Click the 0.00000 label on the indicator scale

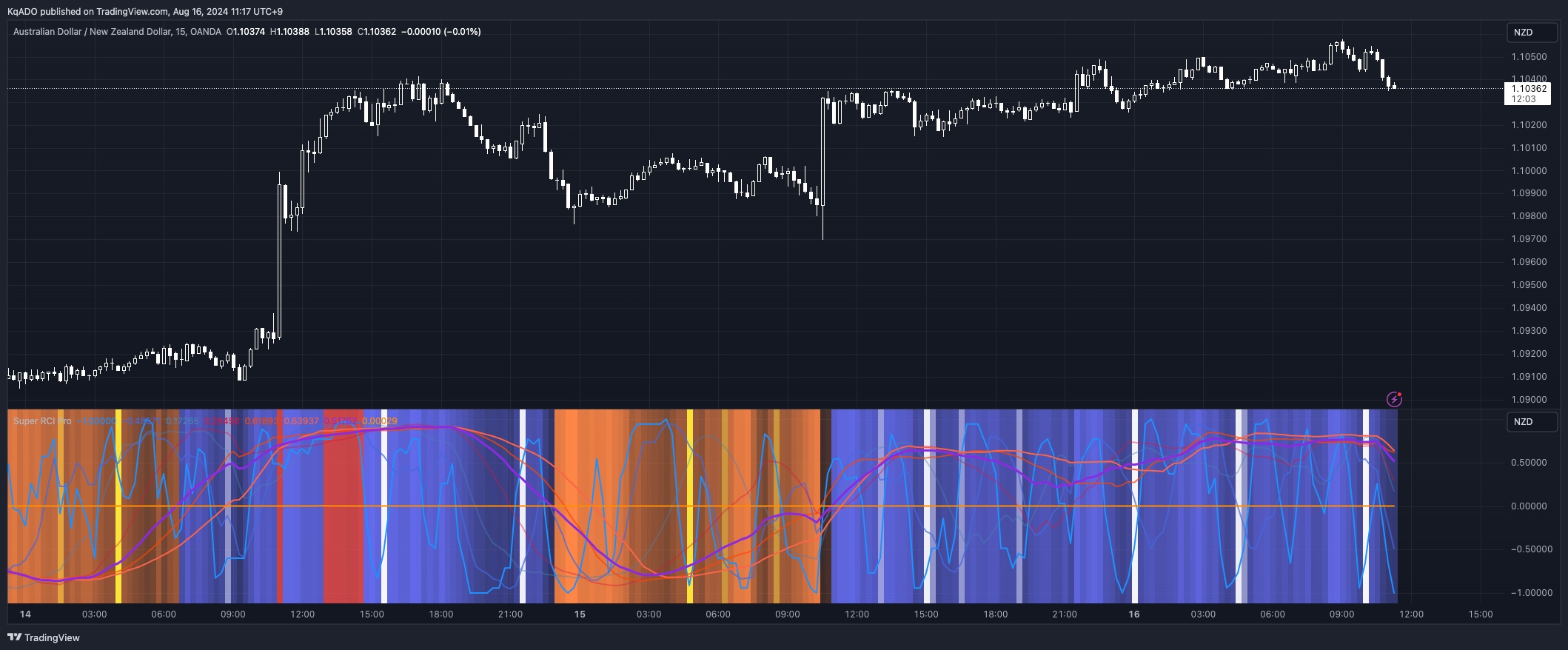[x=1529, y=506]
